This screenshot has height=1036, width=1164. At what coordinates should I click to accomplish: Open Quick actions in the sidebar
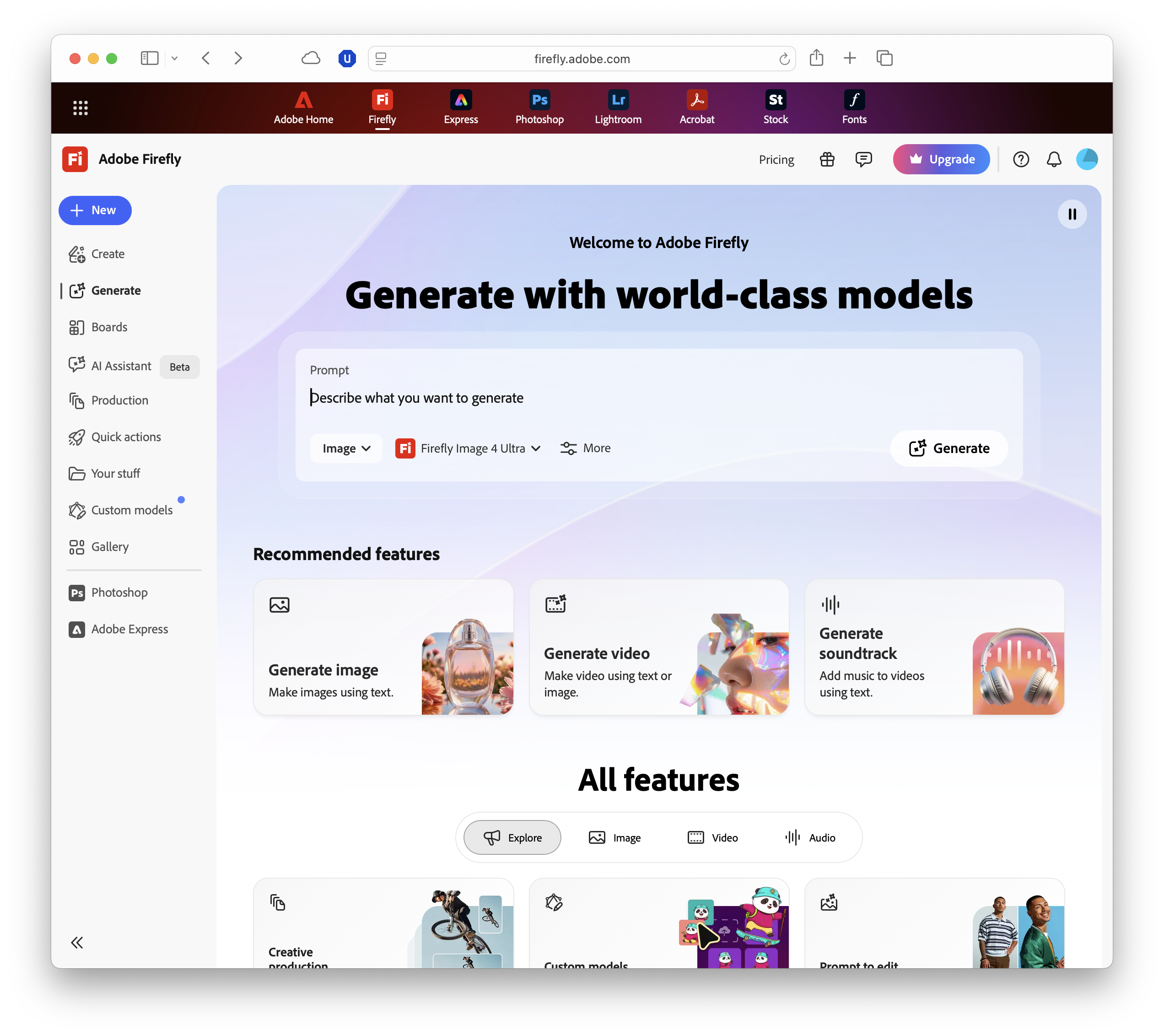coord(114,437)
